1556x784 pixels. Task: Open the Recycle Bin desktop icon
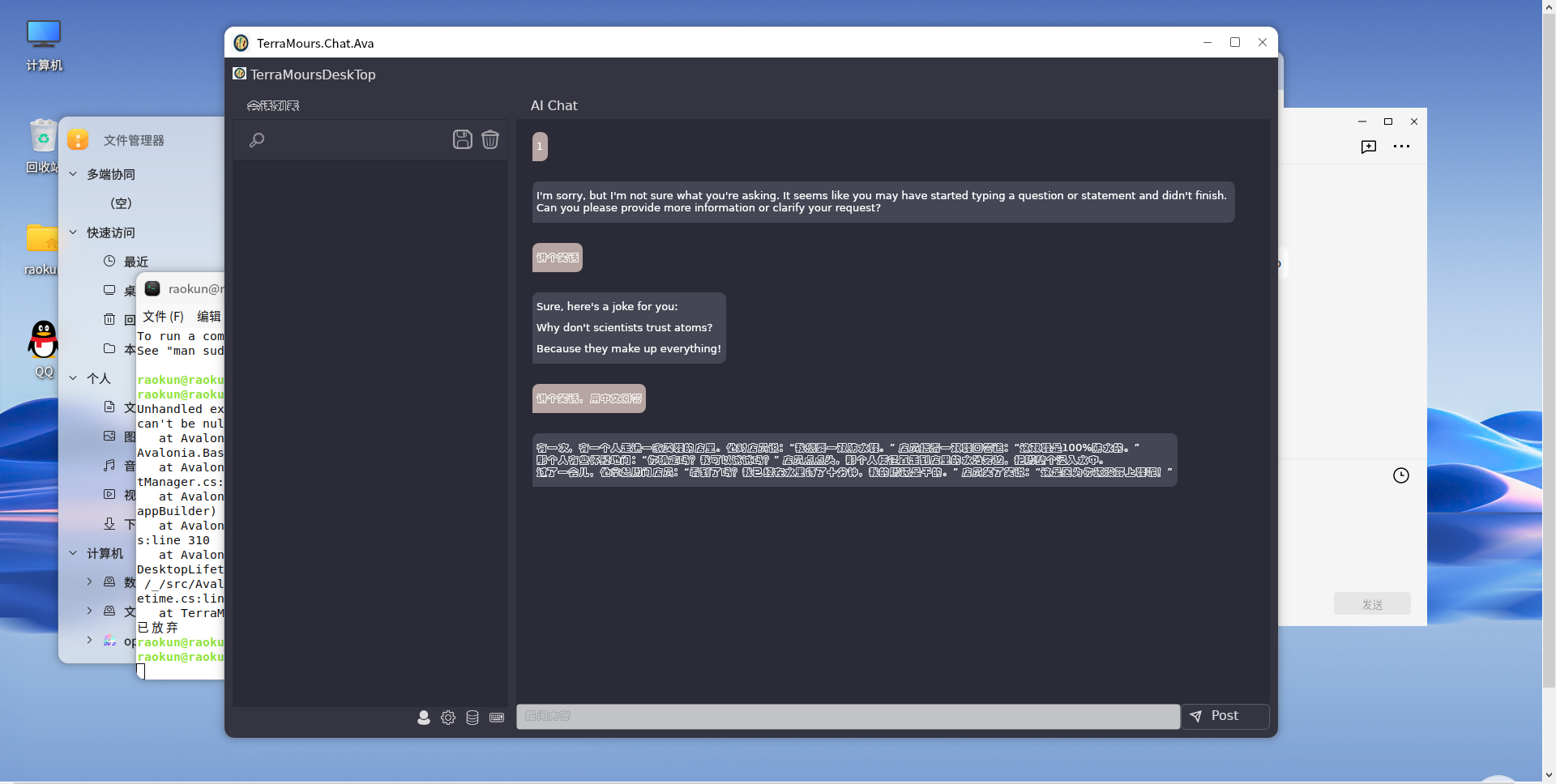43,146
